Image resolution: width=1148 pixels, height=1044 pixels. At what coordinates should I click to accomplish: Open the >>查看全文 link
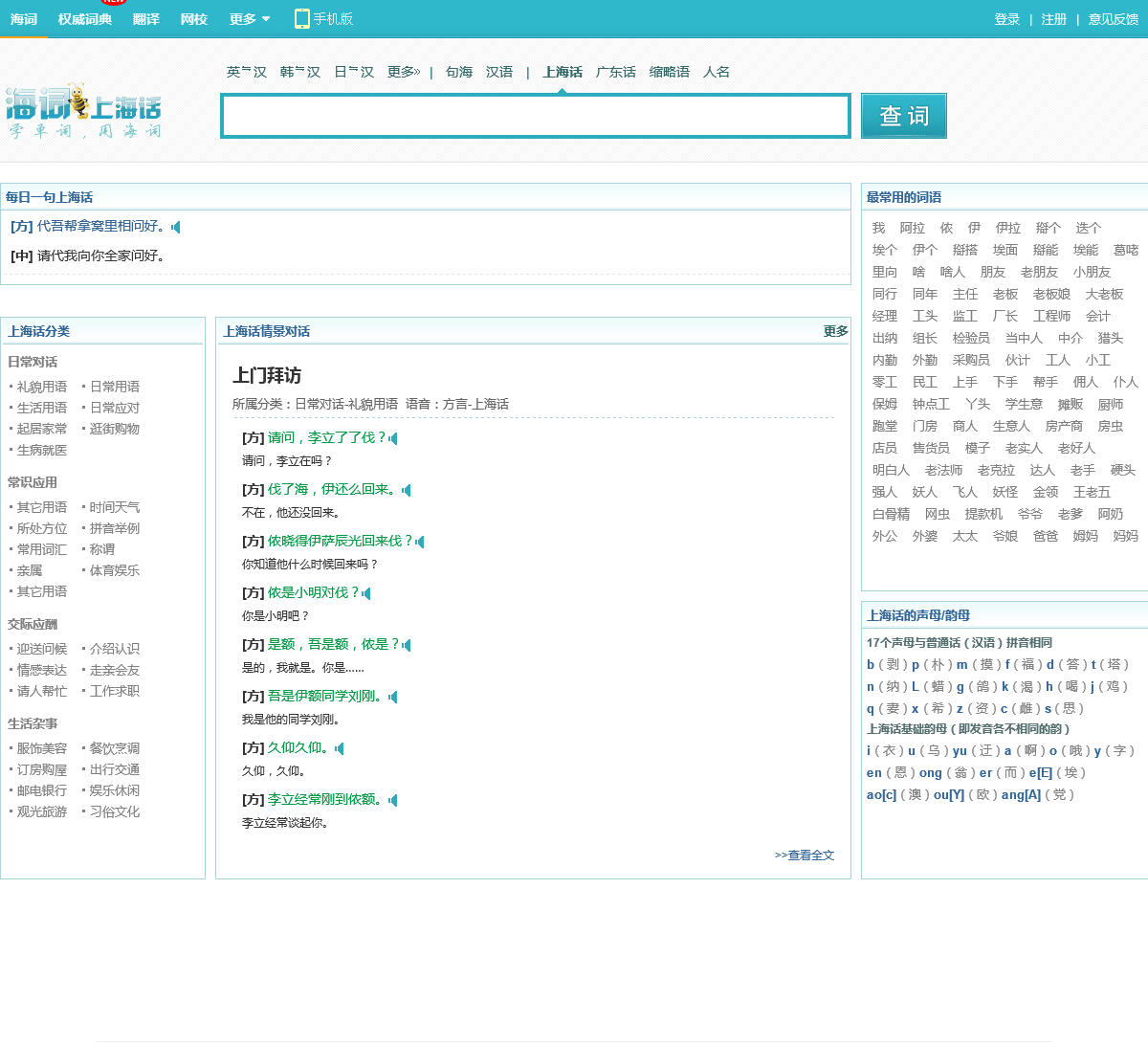point(804,855)
